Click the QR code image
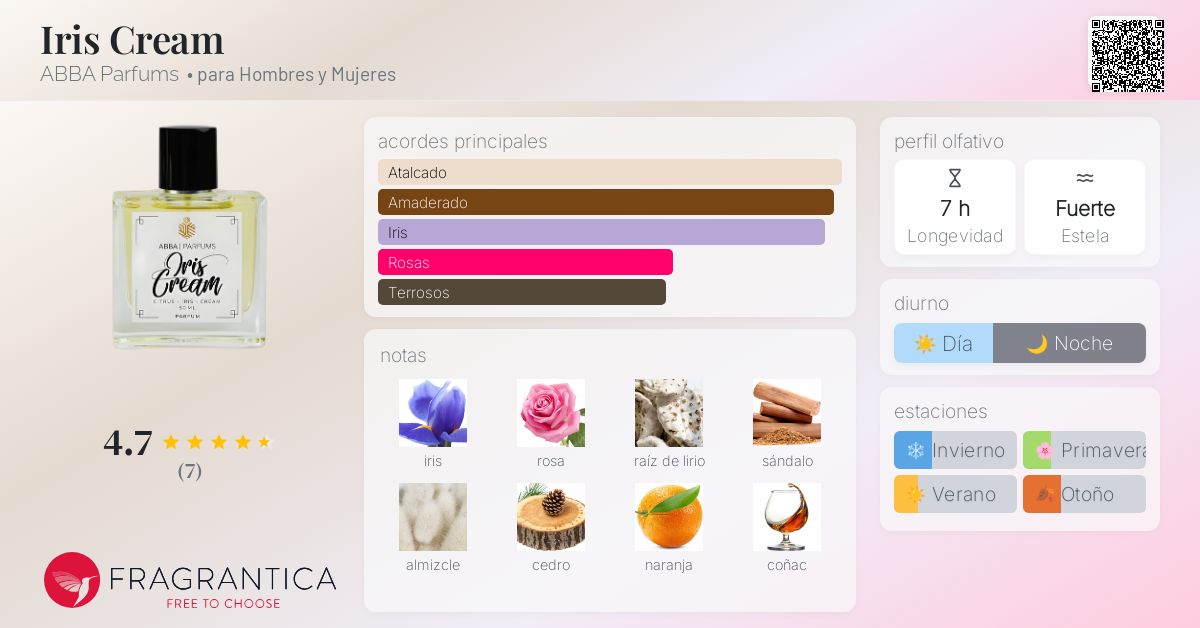Image resolution: width=1200 pixels, height=628 pixels. [1127, 55]
